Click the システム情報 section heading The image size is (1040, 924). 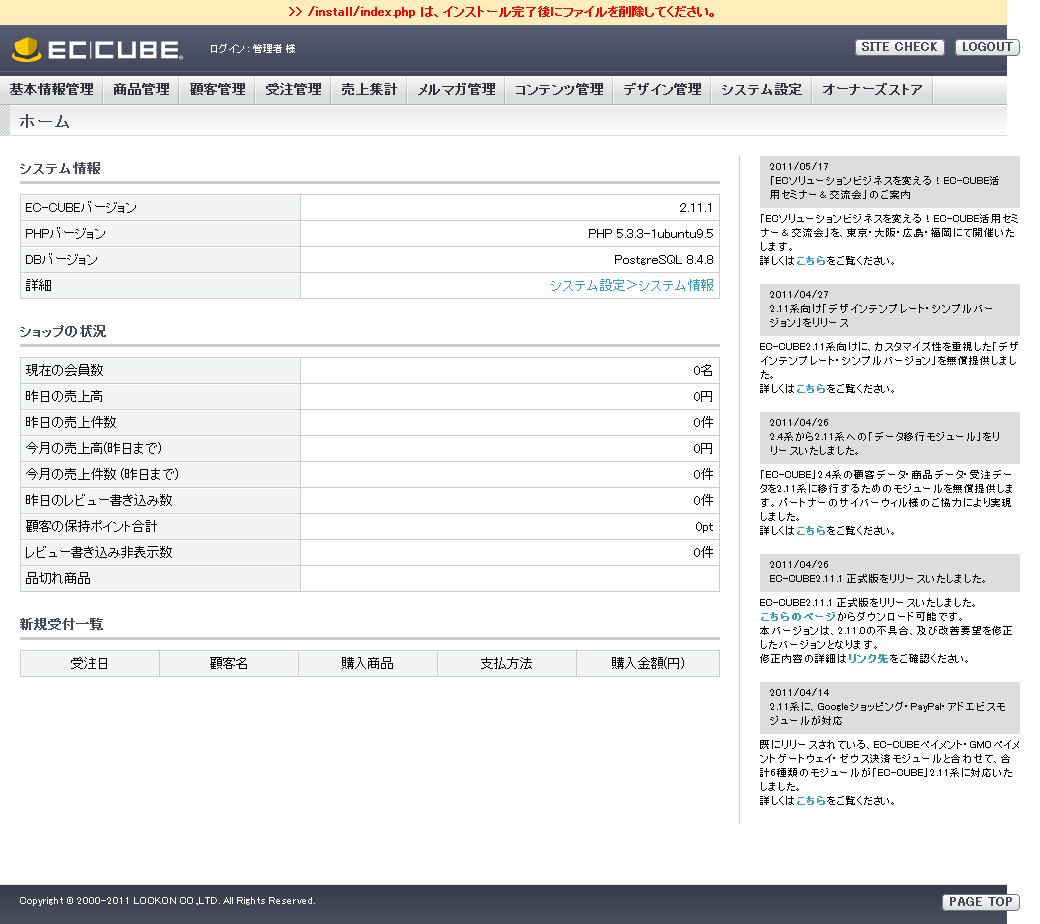[x=60, y=168]
